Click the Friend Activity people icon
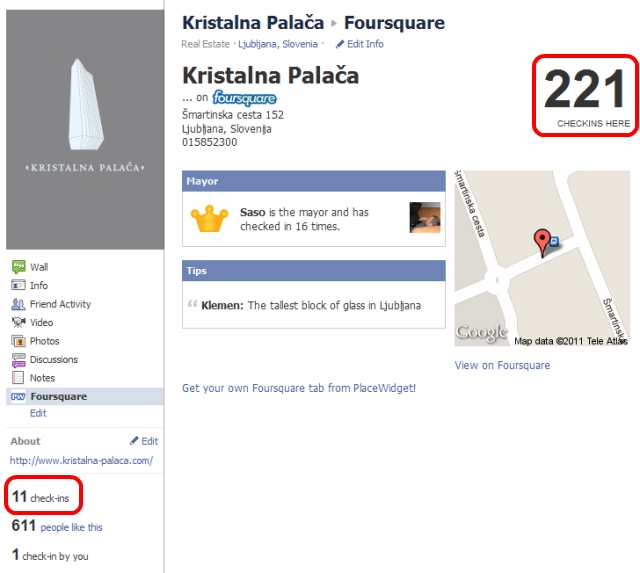This screenshot has height=573, width=640. (x=18, y=304)
